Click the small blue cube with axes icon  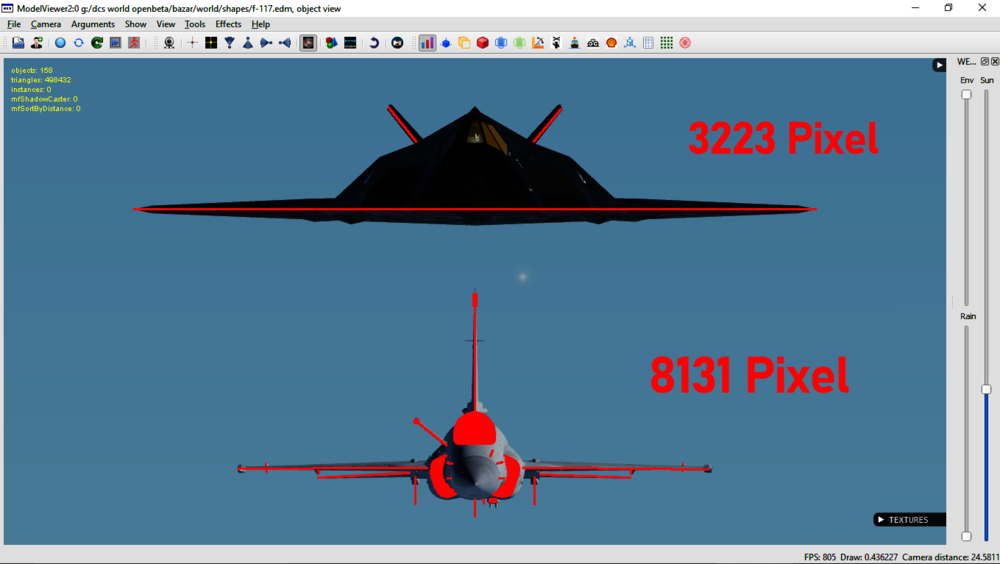(x=446, y=43)
